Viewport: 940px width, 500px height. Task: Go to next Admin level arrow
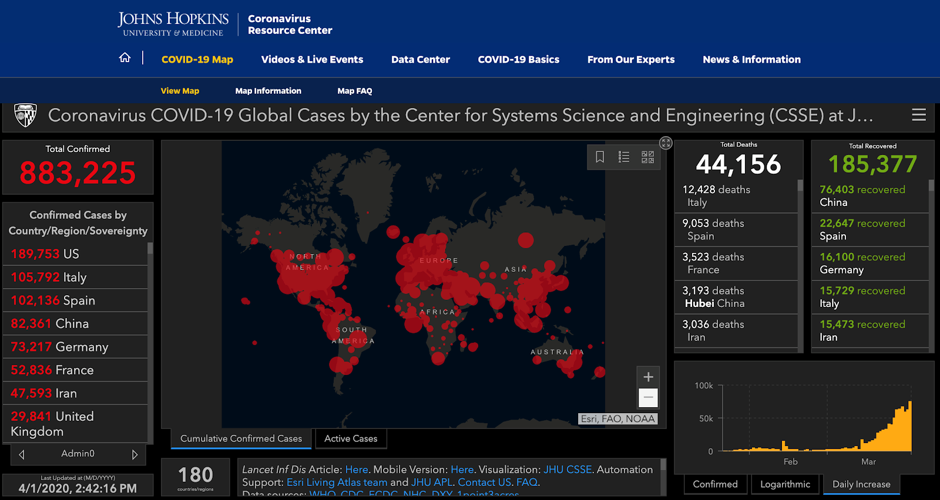135,454
